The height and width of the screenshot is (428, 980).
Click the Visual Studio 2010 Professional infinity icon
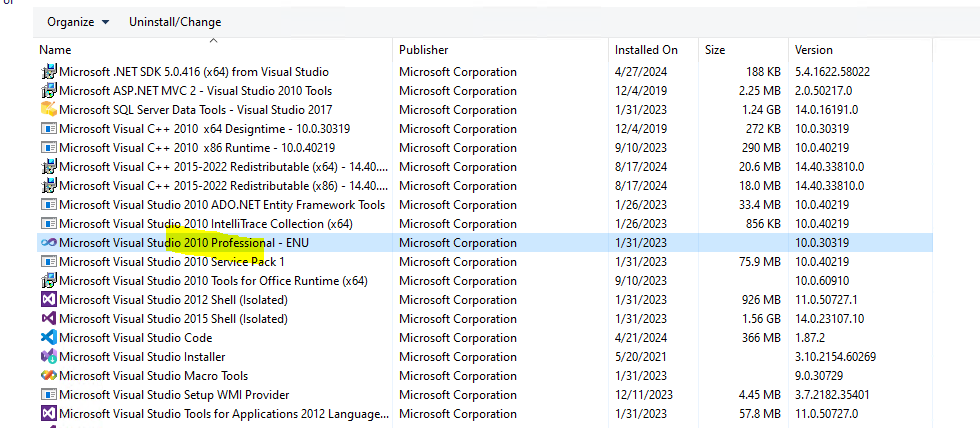[48, 242]
